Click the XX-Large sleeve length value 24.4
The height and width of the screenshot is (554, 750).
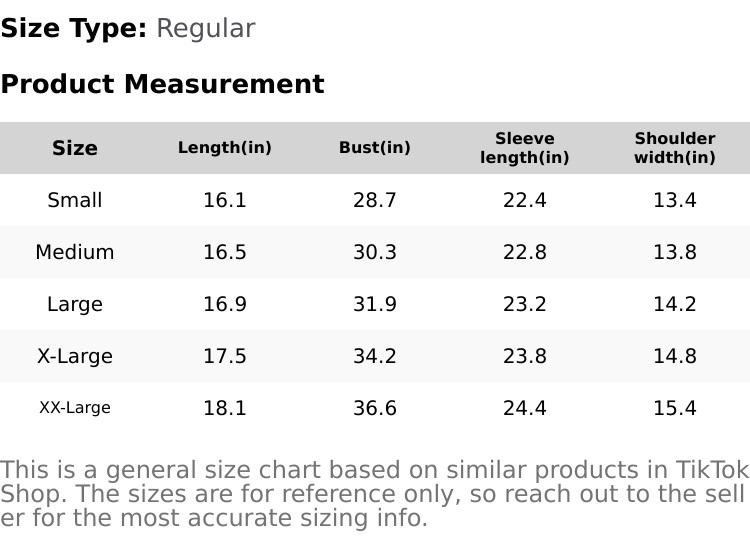[x=525, y=408]
